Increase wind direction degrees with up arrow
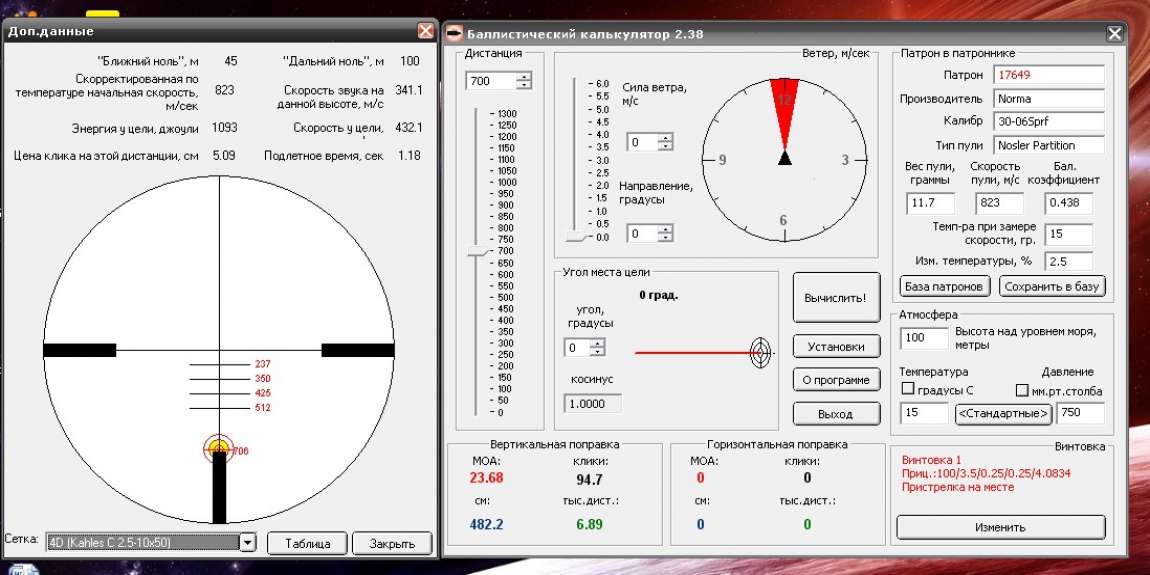This screenshot has width=1150, height=575. click(x=666, y=229)
